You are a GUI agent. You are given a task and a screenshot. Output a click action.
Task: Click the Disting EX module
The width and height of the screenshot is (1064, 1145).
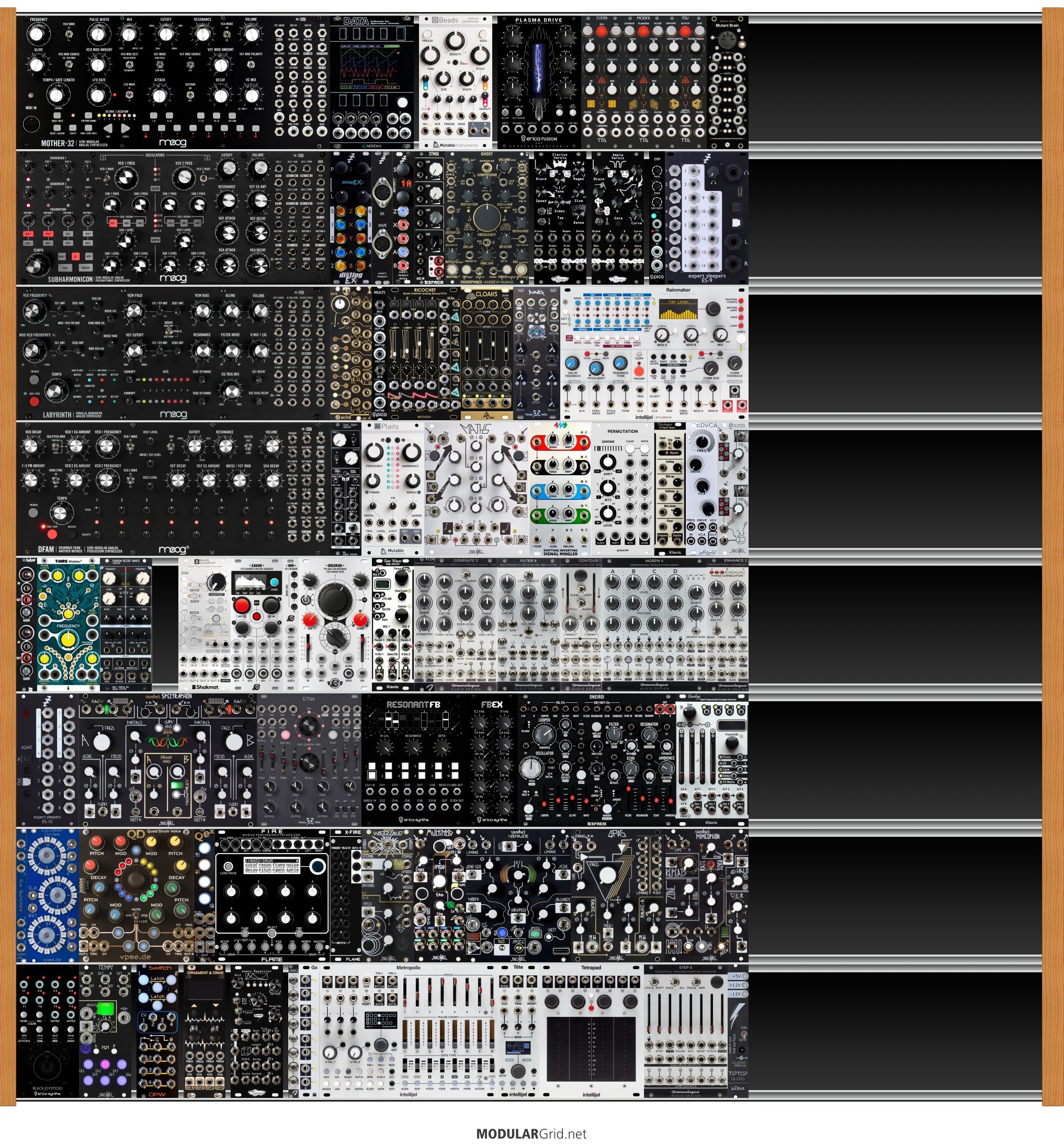350,218
